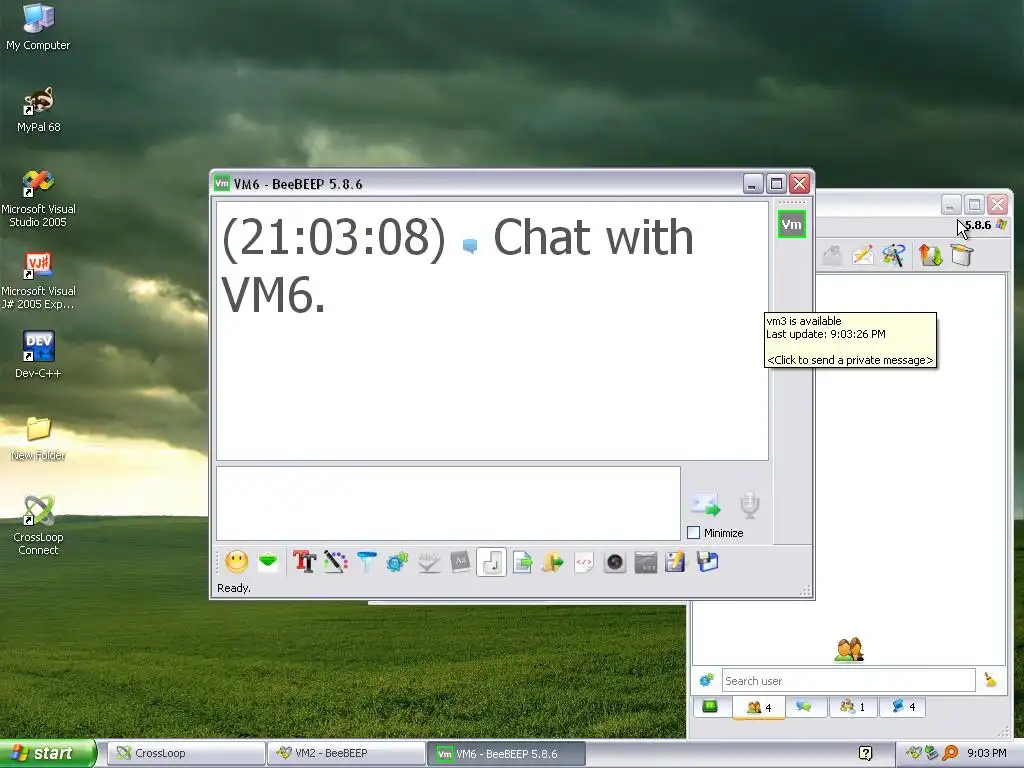Open chat settings gear icon in toolbar
This screenshot has height=768, width=1024.
pyautogui.click(x=397, y=562)
